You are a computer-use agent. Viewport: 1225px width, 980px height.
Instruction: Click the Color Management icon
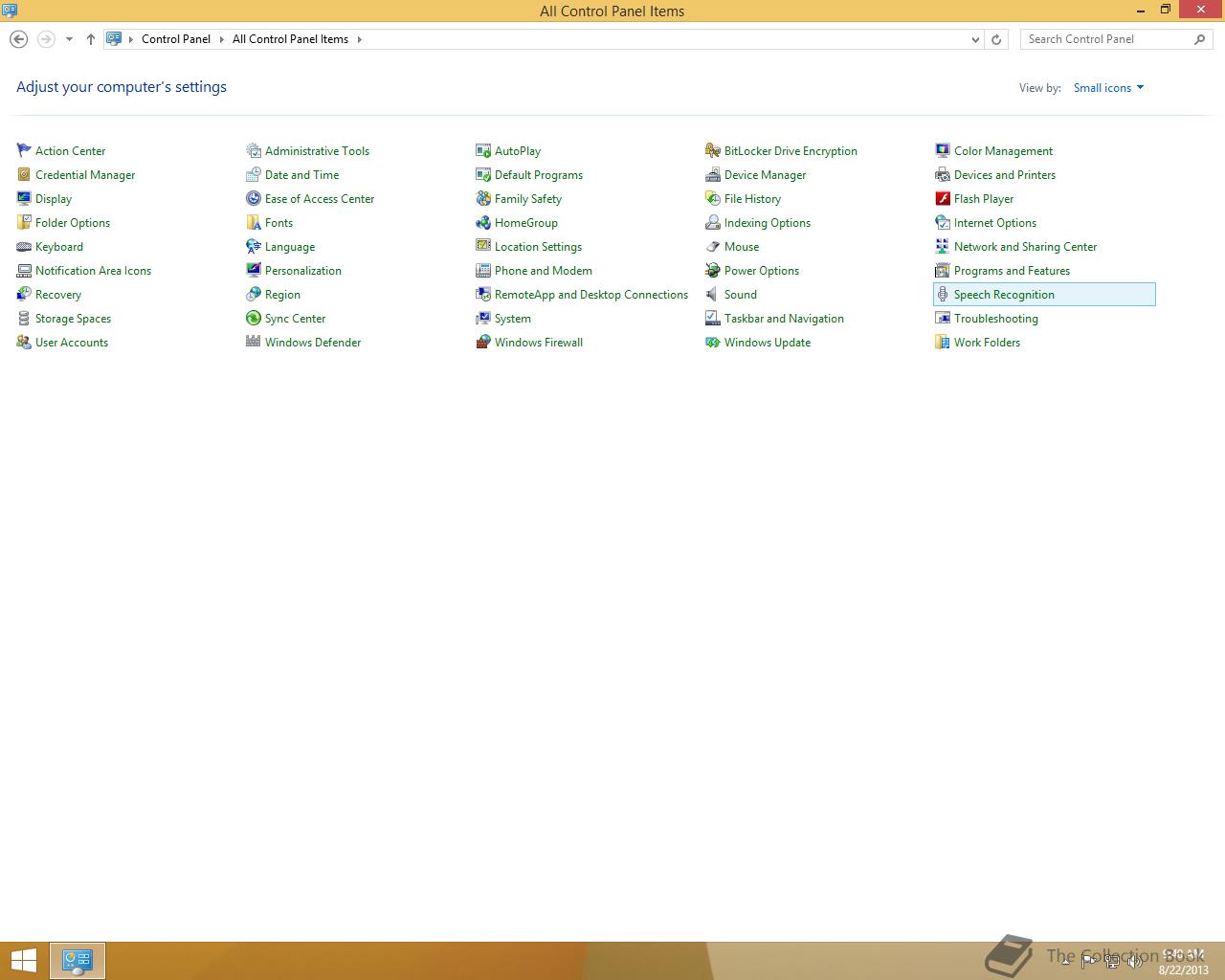coord(943,150)
